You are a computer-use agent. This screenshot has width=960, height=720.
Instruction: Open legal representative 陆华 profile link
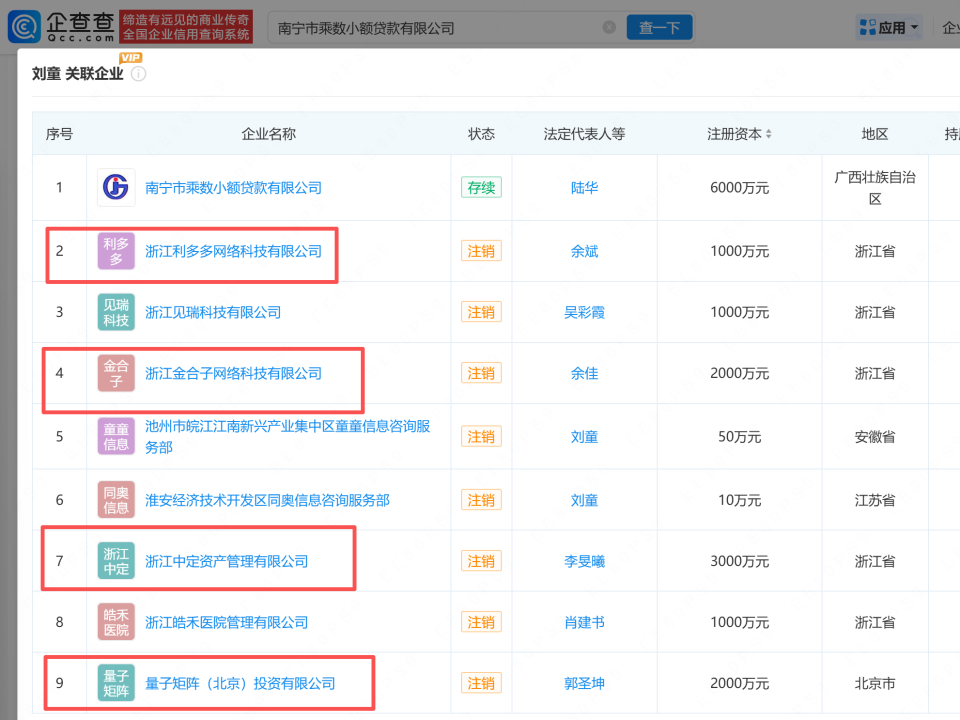pyautogui.click(x=584, y=187)
